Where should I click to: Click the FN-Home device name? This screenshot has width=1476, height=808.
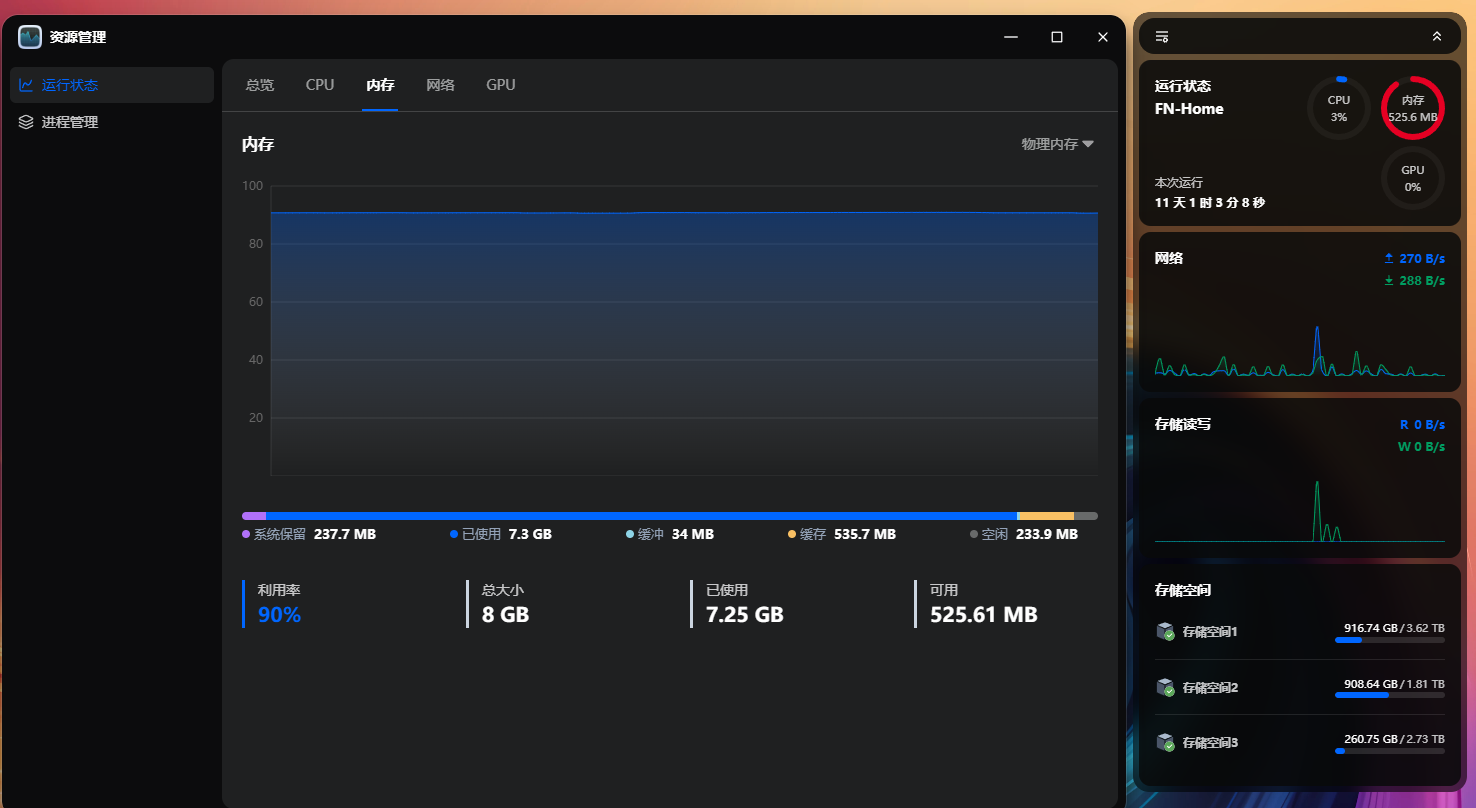pyautogui.click(x=1189, y=109)
